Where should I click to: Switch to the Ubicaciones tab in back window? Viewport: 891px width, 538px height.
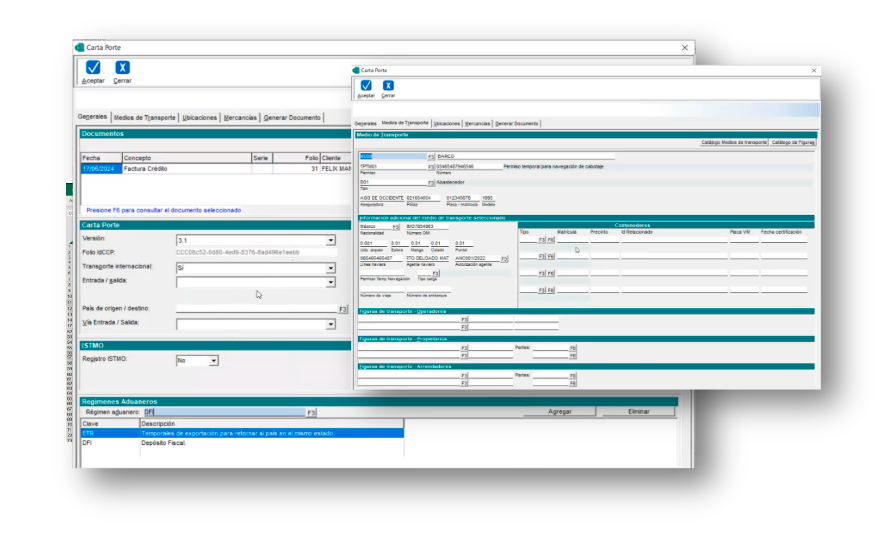pyautogui.click(x=200, y=117)
